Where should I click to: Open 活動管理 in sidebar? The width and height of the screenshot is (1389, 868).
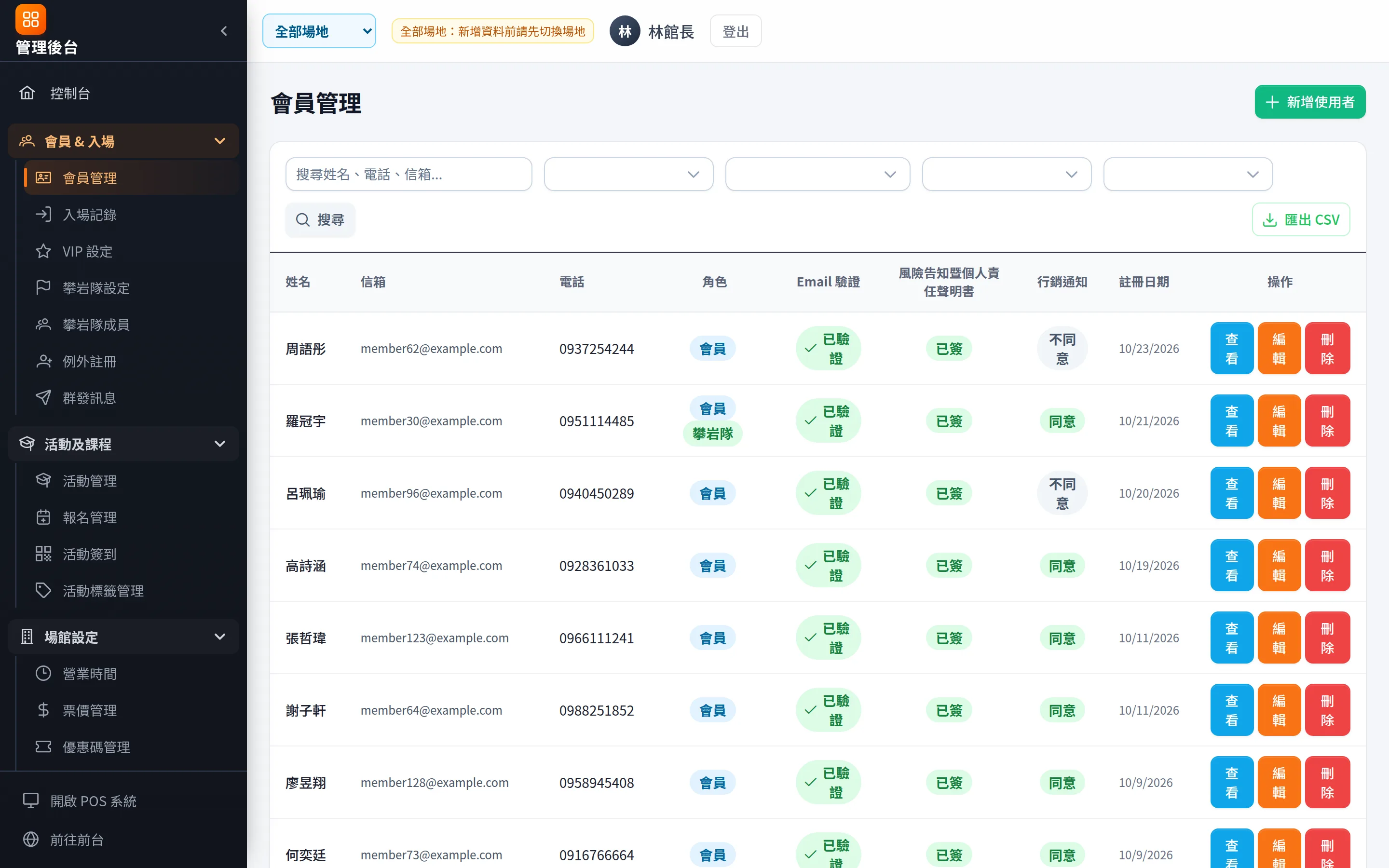click(x=131, y=480)
